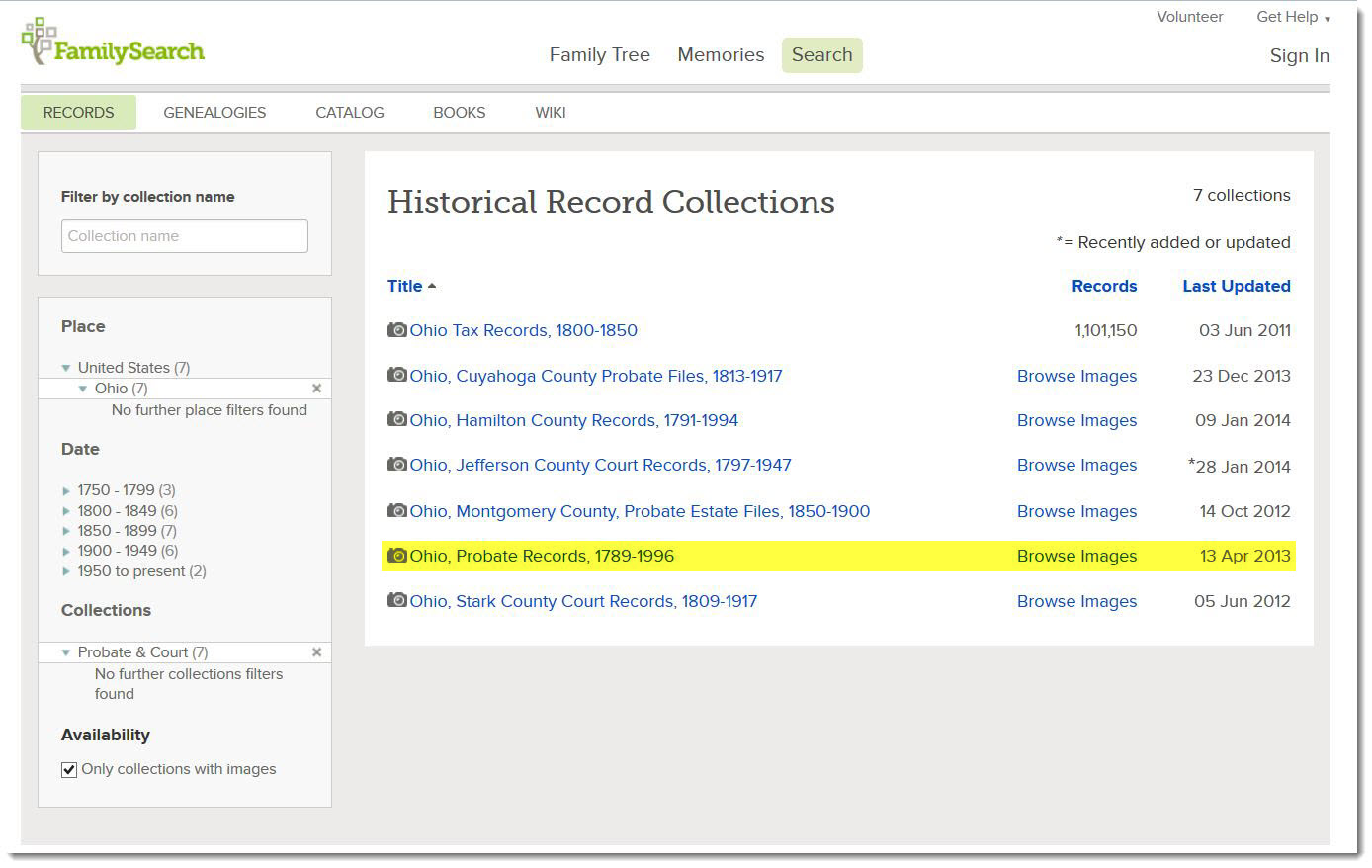Click camera icon beside Stark County Court Records

coord(397,600)
